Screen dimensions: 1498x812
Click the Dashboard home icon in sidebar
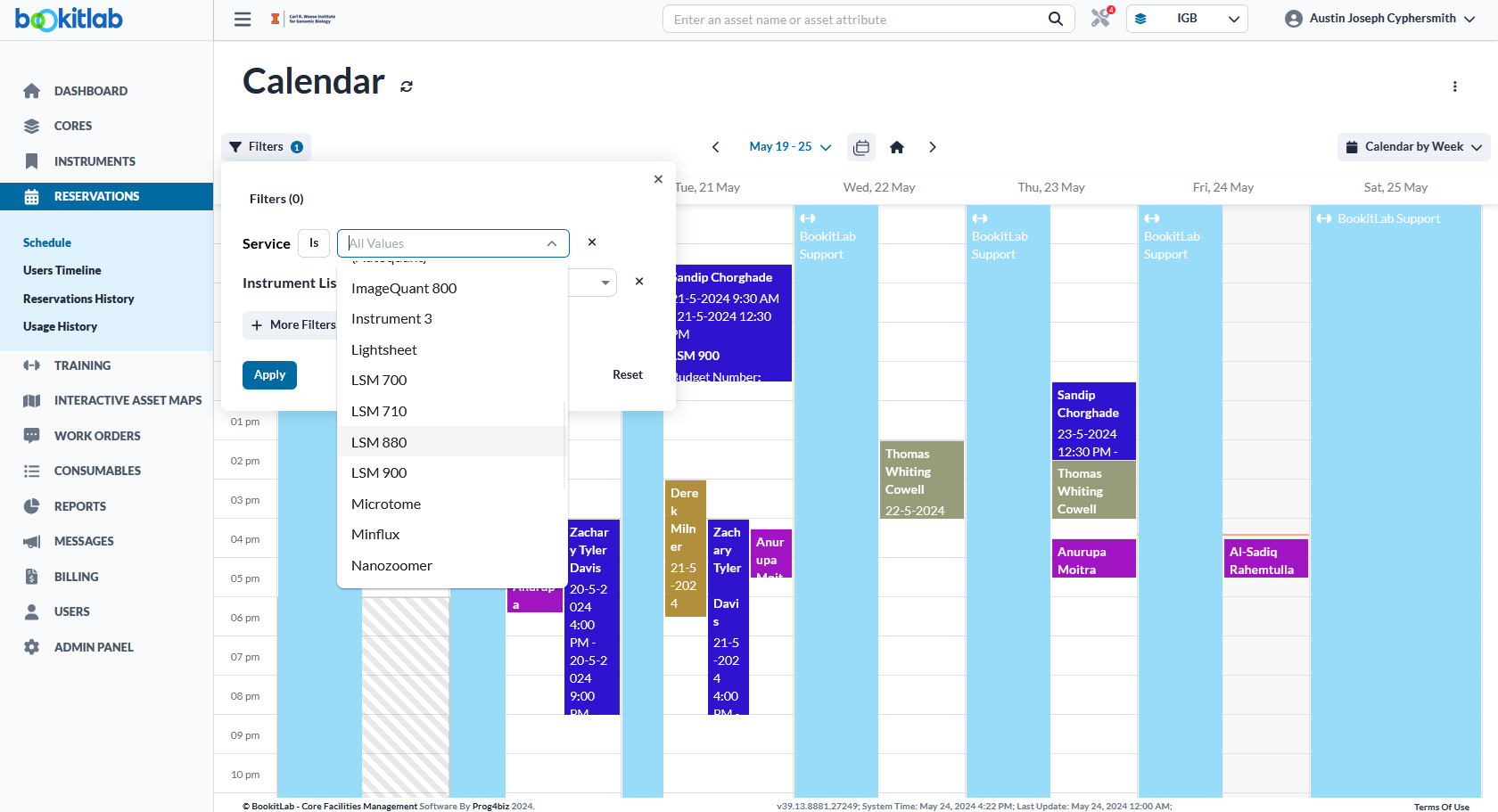click(x=32, y=91)
